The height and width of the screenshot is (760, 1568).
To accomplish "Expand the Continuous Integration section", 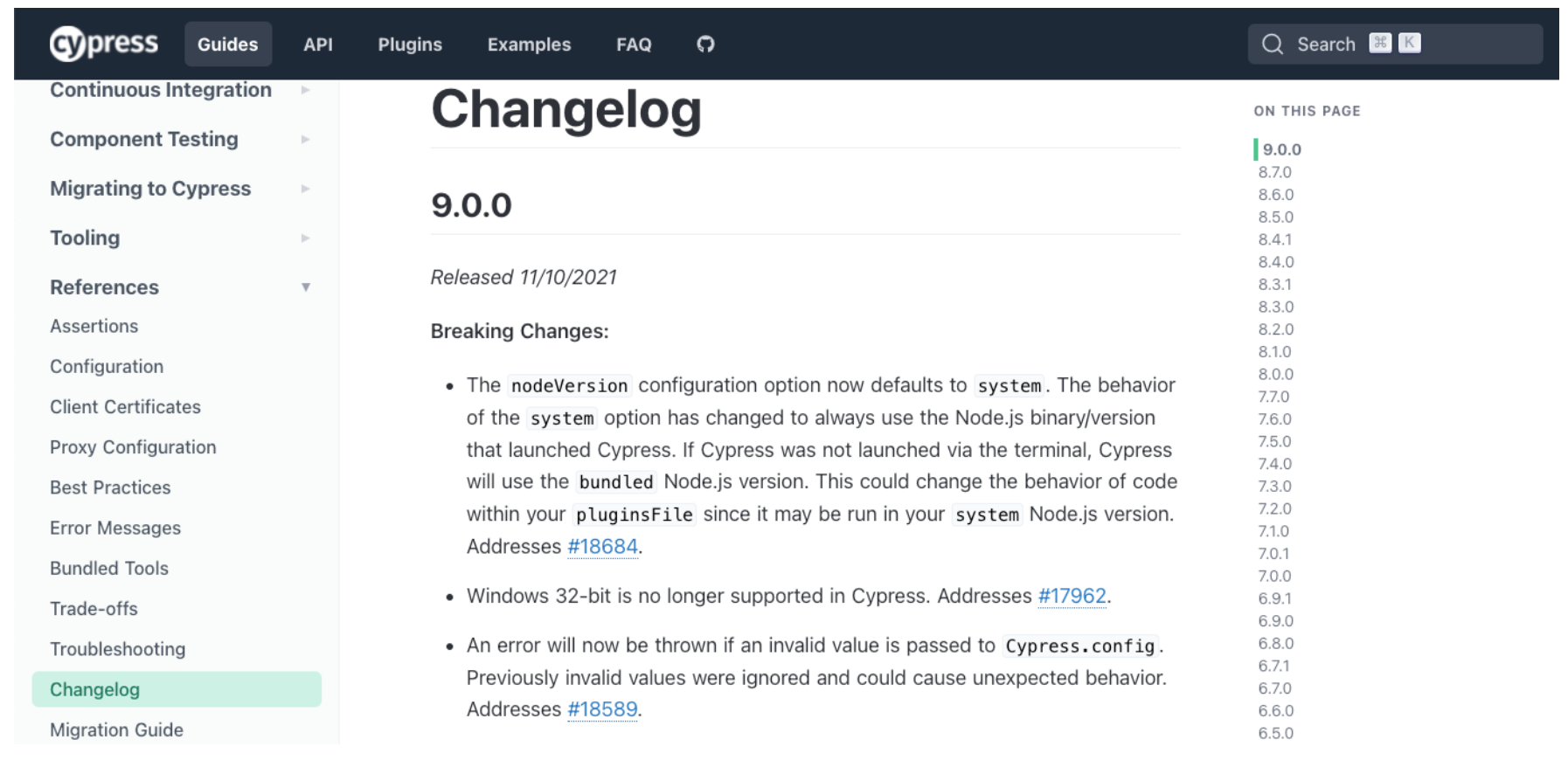I will (305, 90).
